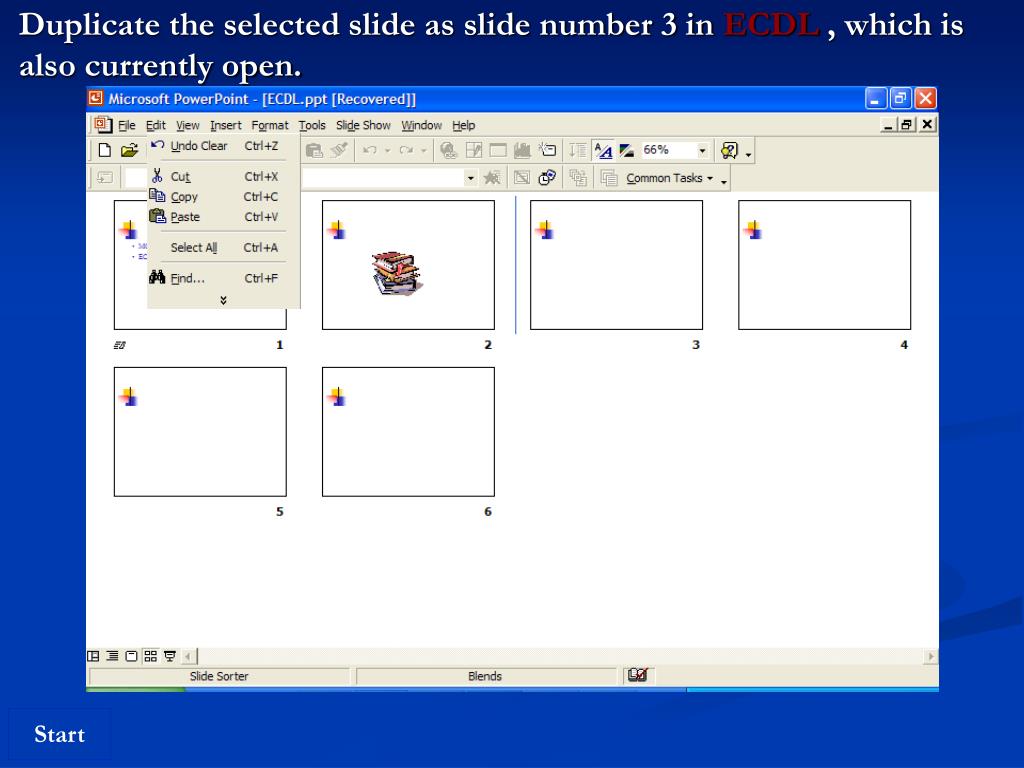Choose Find... from the Edit menu
1024x768 pixels.
tap(223, 278)
